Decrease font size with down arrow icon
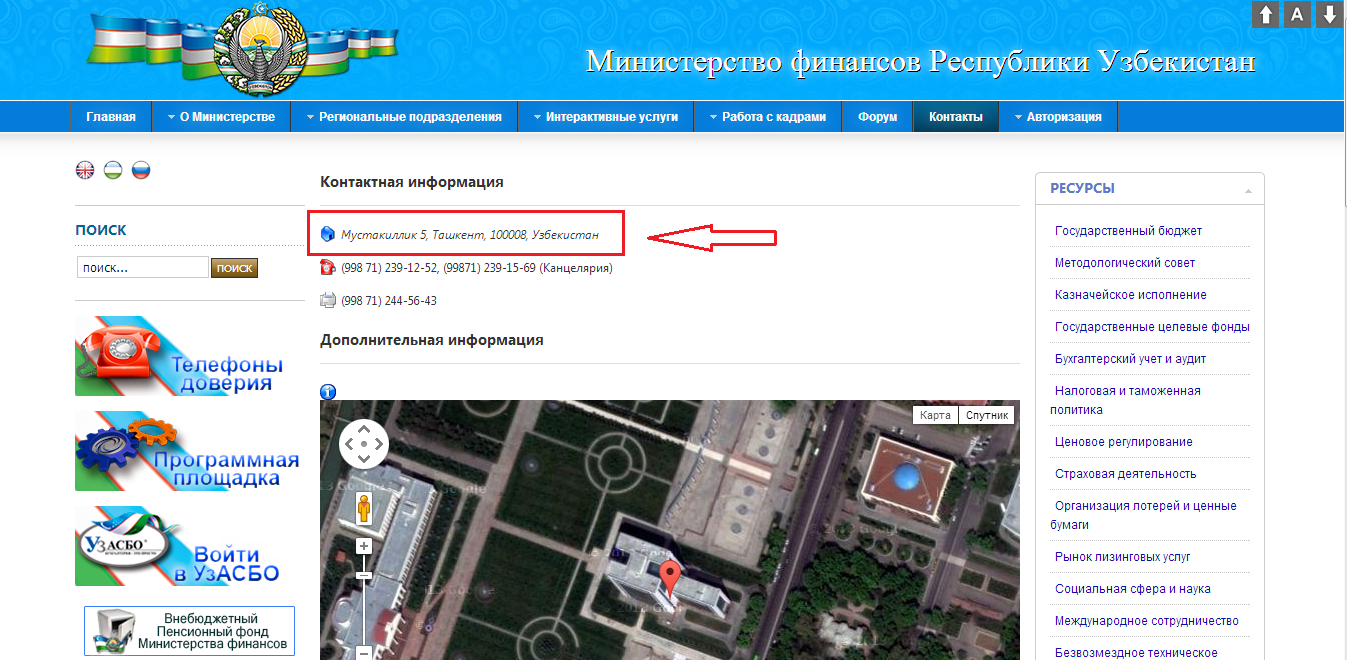The height and width of the screenshot is (660, 1347). (x=1328, y=14)
